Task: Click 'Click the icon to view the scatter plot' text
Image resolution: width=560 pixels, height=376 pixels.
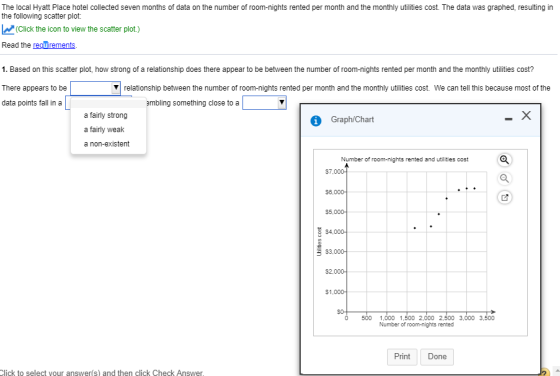Action: point(78,29)
